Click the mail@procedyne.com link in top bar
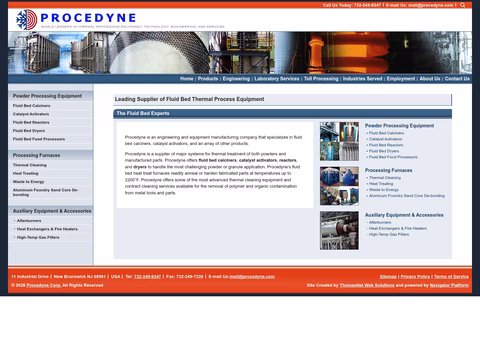Image resolution: width=480 pixels, height=360 pixels. 431,5
